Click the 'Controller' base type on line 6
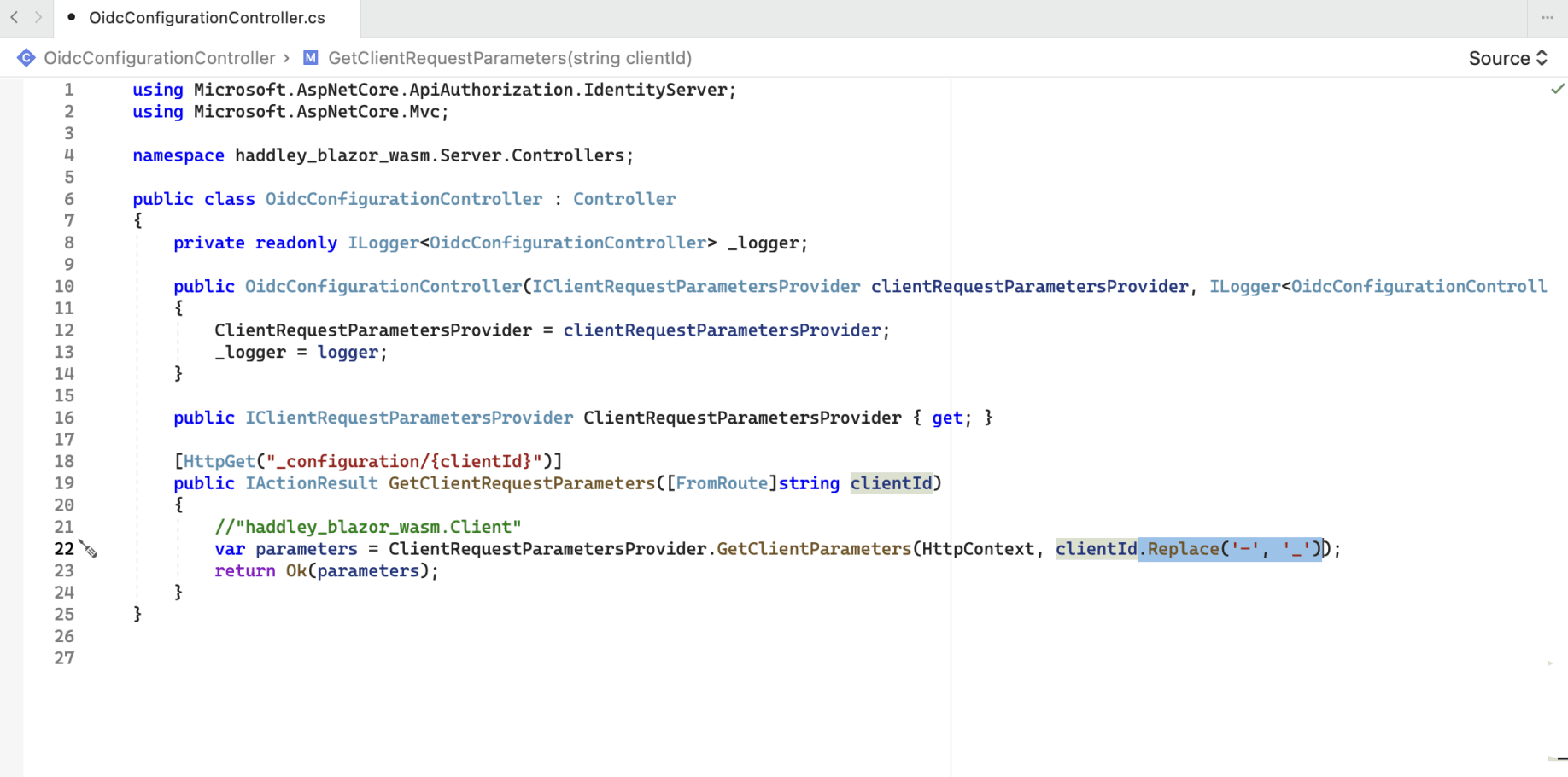Viewport: 1568px width, 777px height. pyautogui.click(x=624, y=199)
